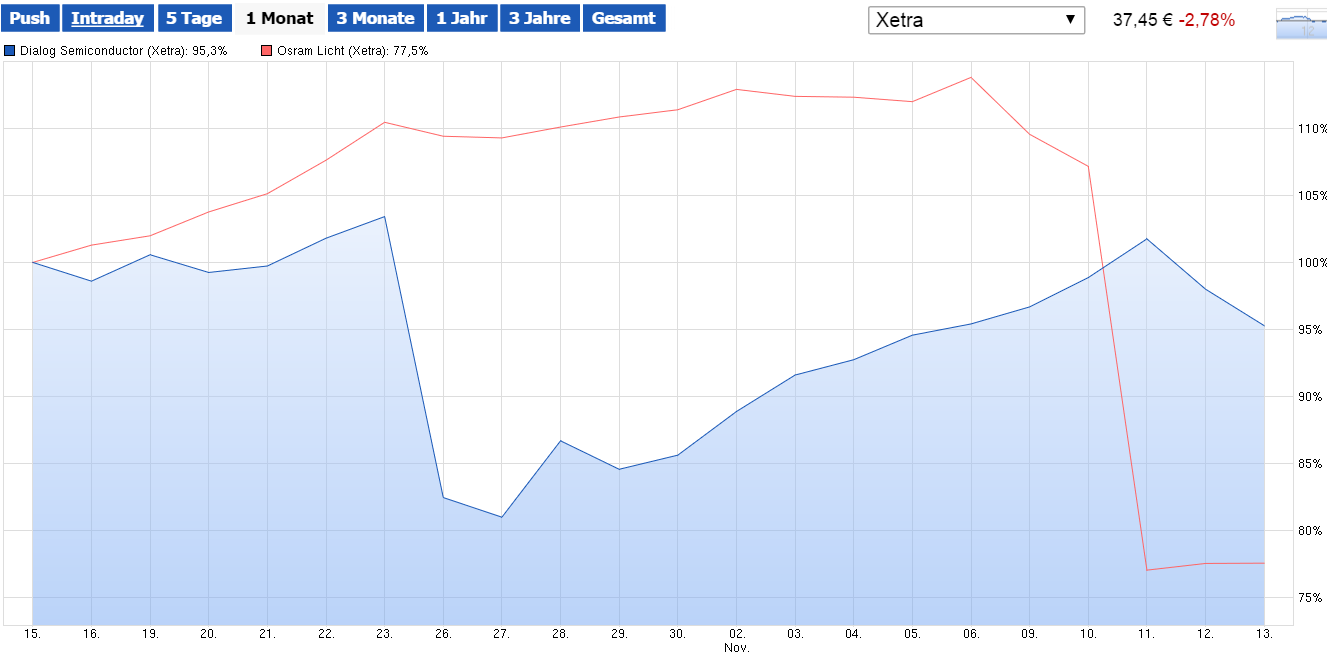Select the 5 Tage timeframe

(194, 18)
